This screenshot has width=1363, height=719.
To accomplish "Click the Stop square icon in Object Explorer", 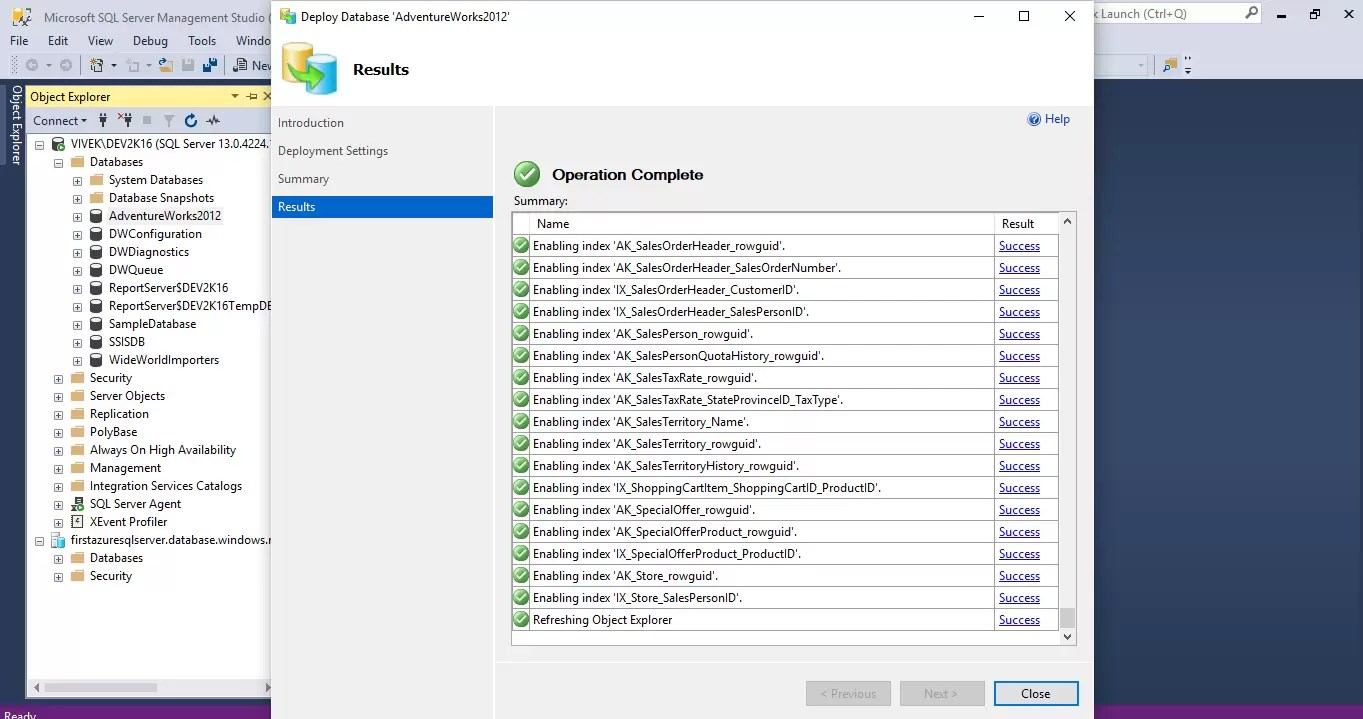I will (147, 120).
